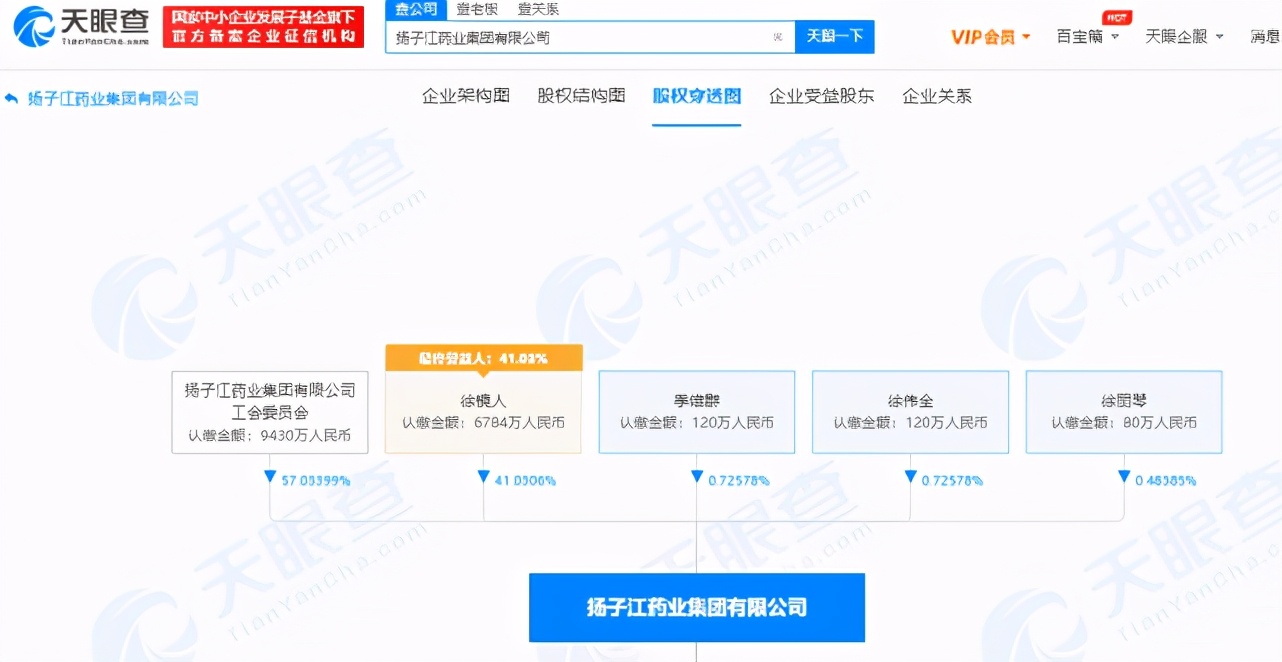Click the orange 实际控制人 41.03% badge

(x=483, y=357)
